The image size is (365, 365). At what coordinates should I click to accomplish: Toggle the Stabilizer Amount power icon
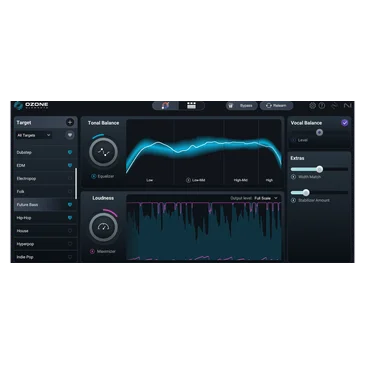tap(294, 200)
